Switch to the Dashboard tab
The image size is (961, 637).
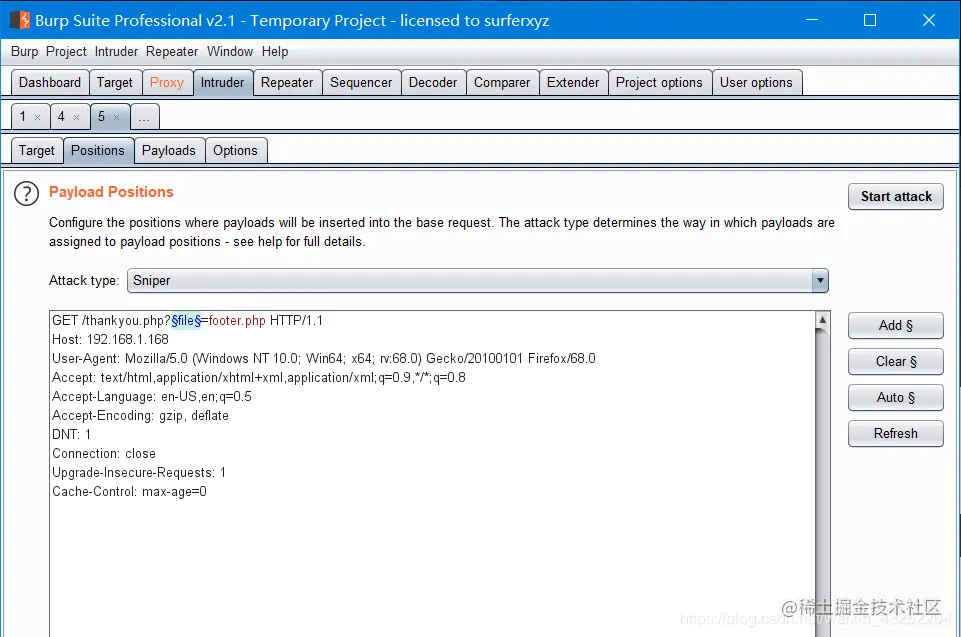(x=50, y=83)
